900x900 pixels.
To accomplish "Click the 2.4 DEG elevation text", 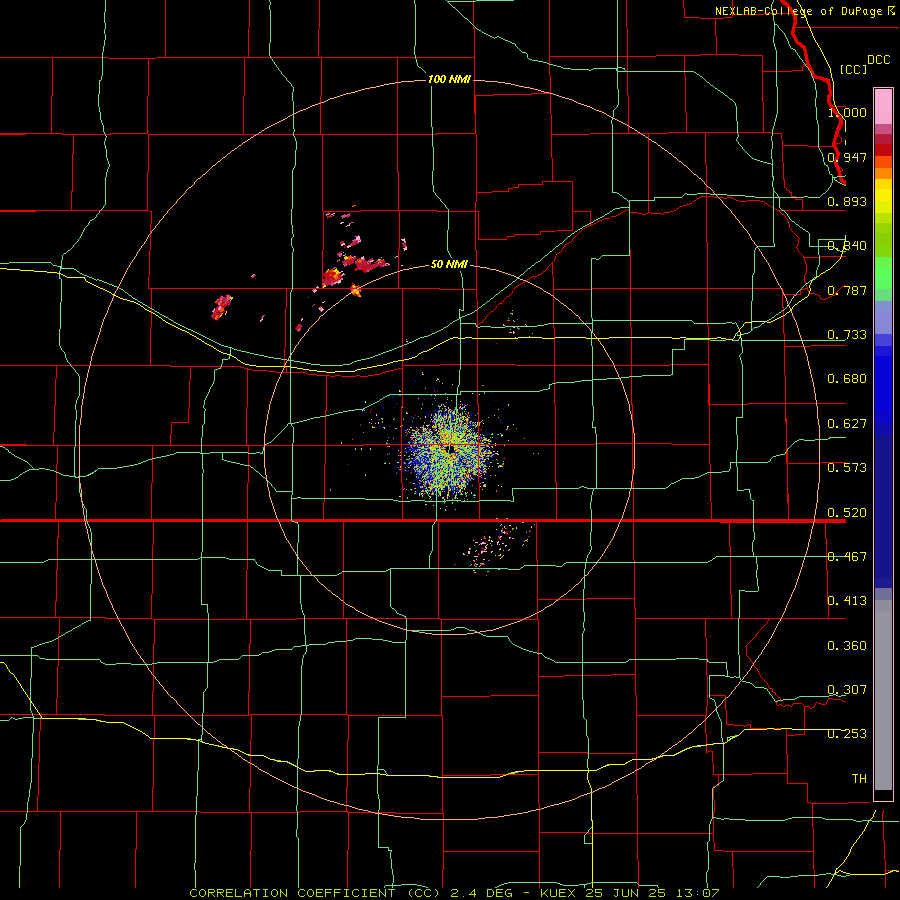I will (x=481, y=893).
